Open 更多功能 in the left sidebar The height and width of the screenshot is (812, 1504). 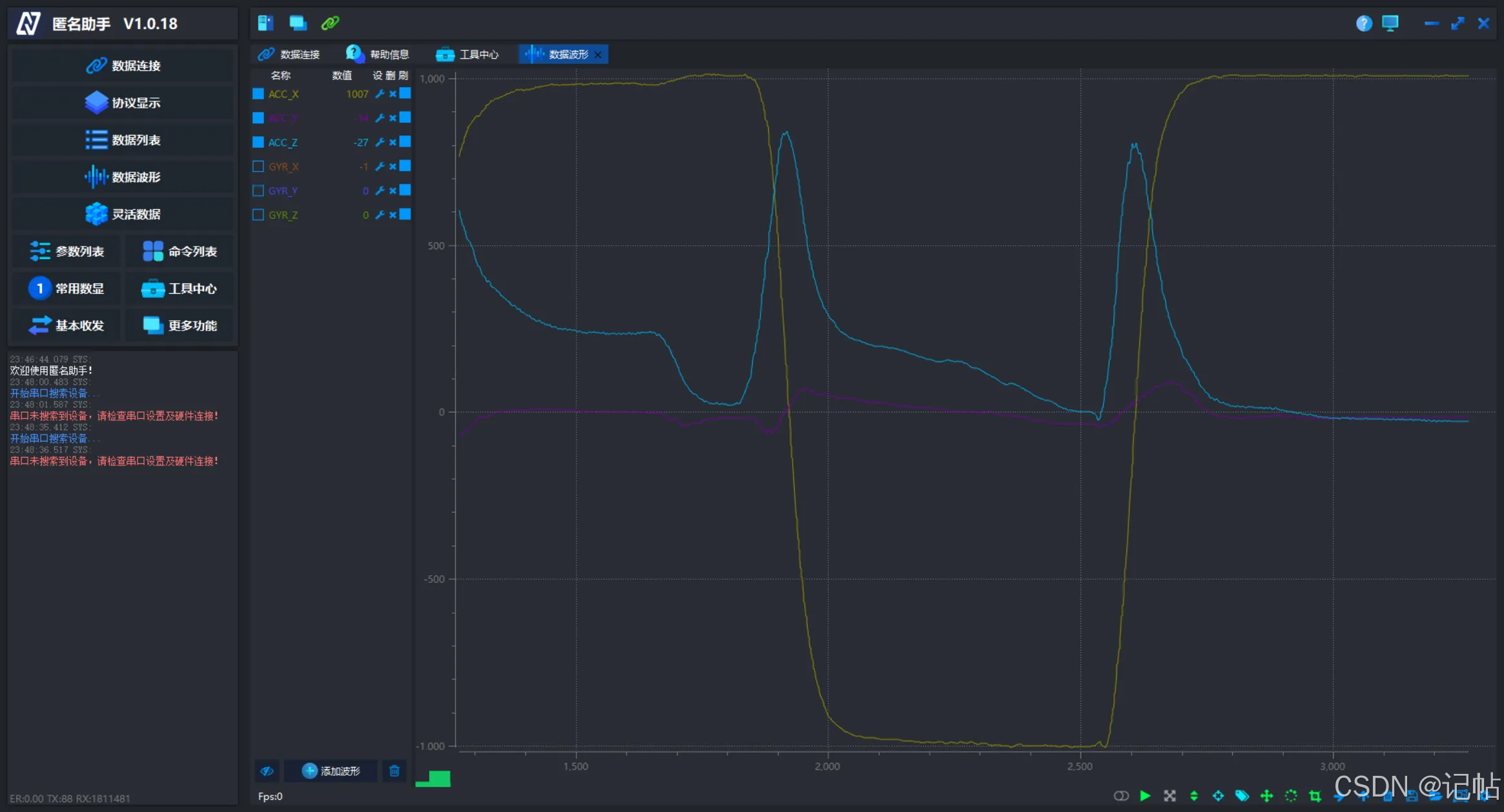(179, 325)
